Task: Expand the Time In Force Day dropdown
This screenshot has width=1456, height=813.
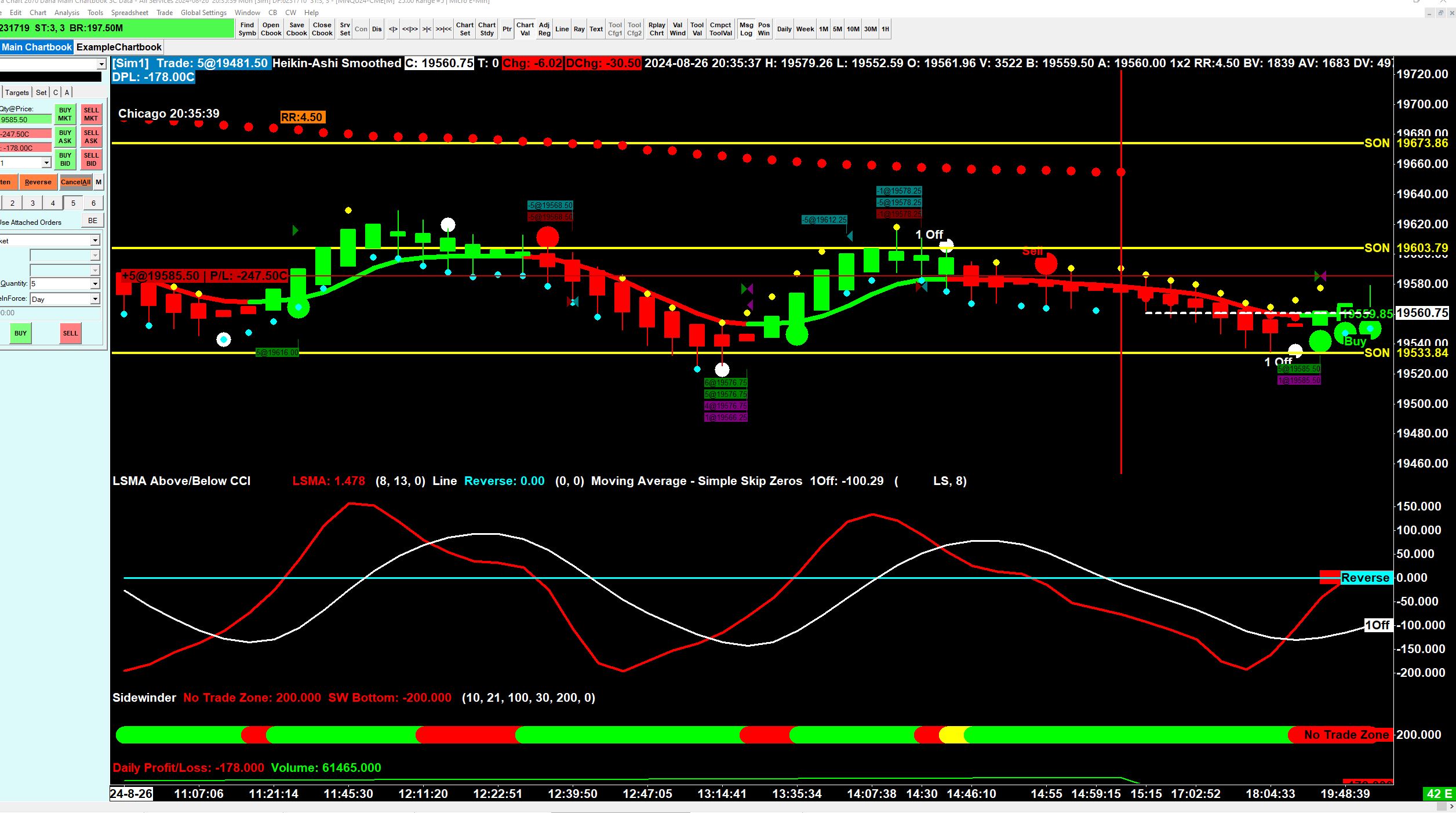Action: click(x=95, y=299)
